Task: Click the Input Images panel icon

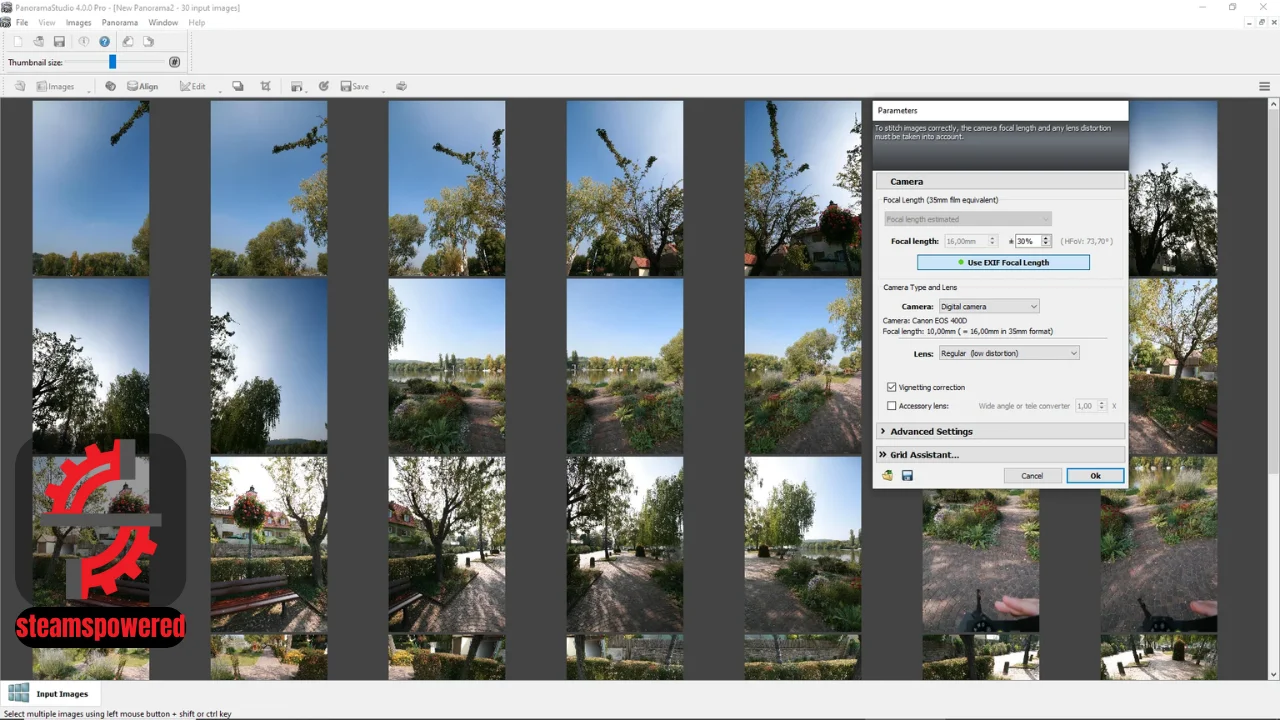Action: click(x=18, y=693)
